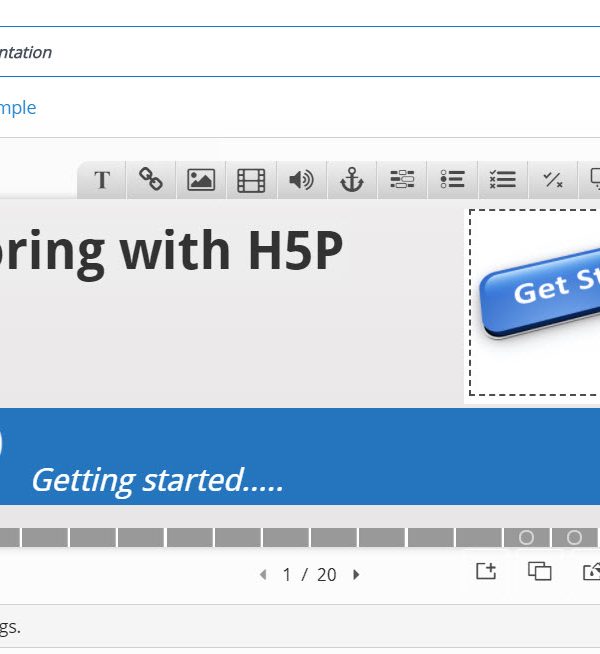Image resolution: width=600 pixels, height=654 pixels.
Task: Click the 1 / 20 slide counter
Action: point(309,575)
